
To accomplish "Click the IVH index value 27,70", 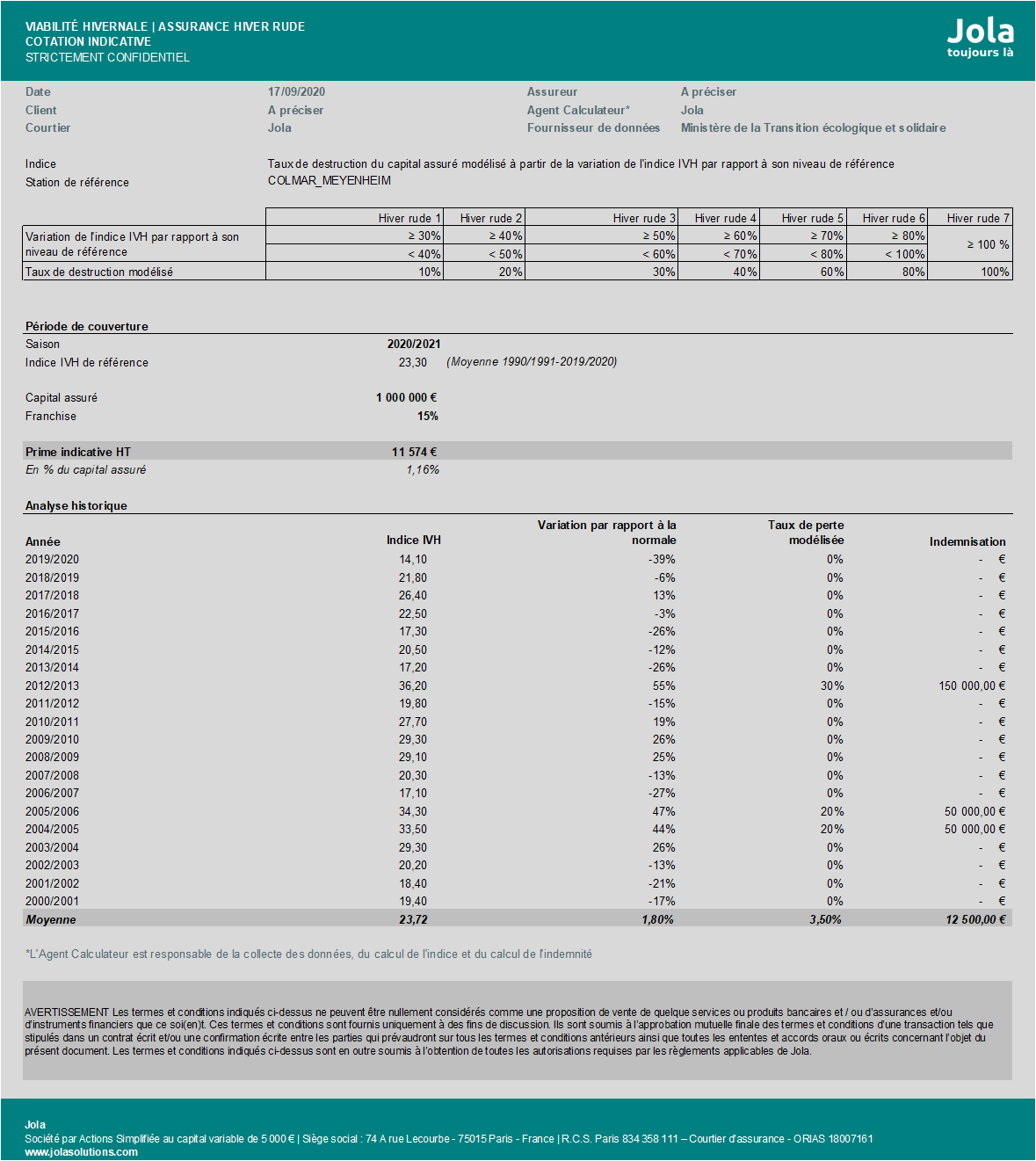I will [413, 722].
